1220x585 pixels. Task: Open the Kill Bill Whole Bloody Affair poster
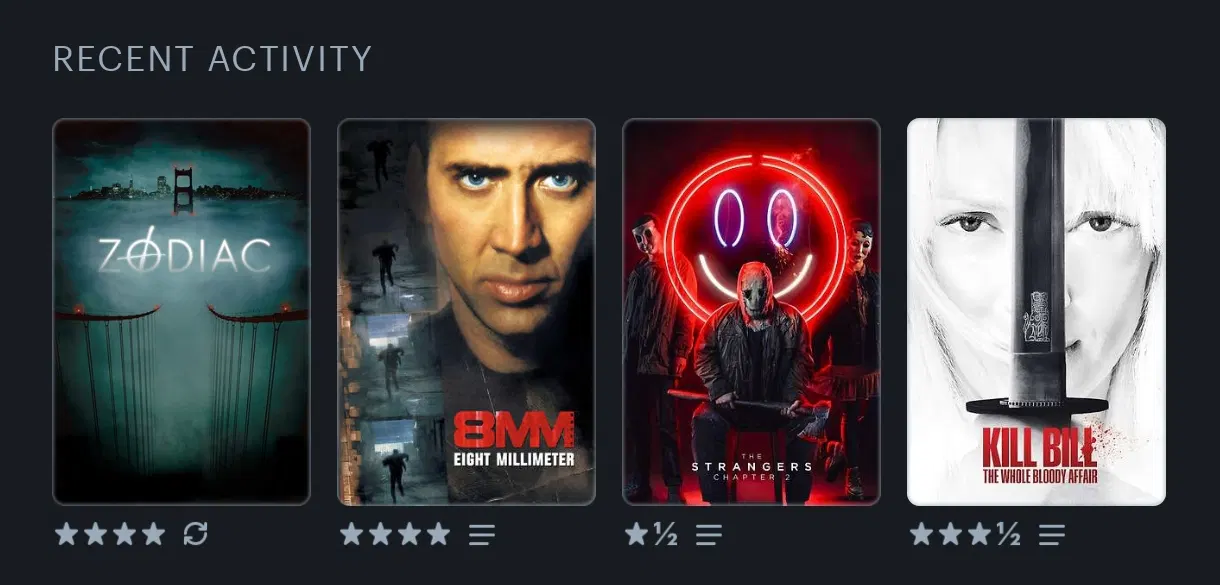click(1036, 312)
